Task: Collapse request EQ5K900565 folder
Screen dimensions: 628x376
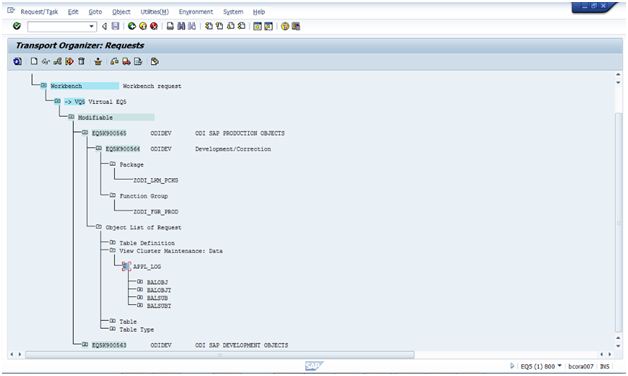Action: pyautogui.click(x=85, y=133)
